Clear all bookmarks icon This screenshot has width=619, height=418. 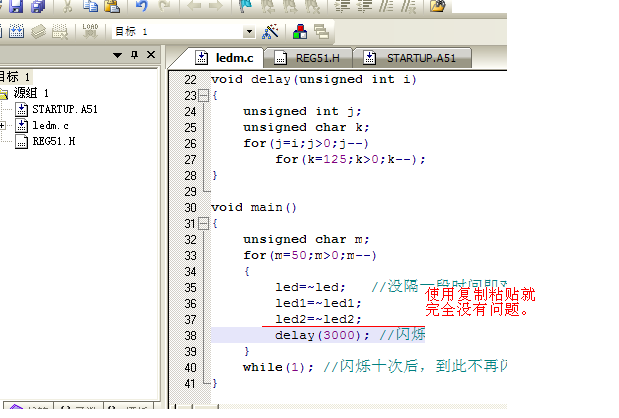312,6
